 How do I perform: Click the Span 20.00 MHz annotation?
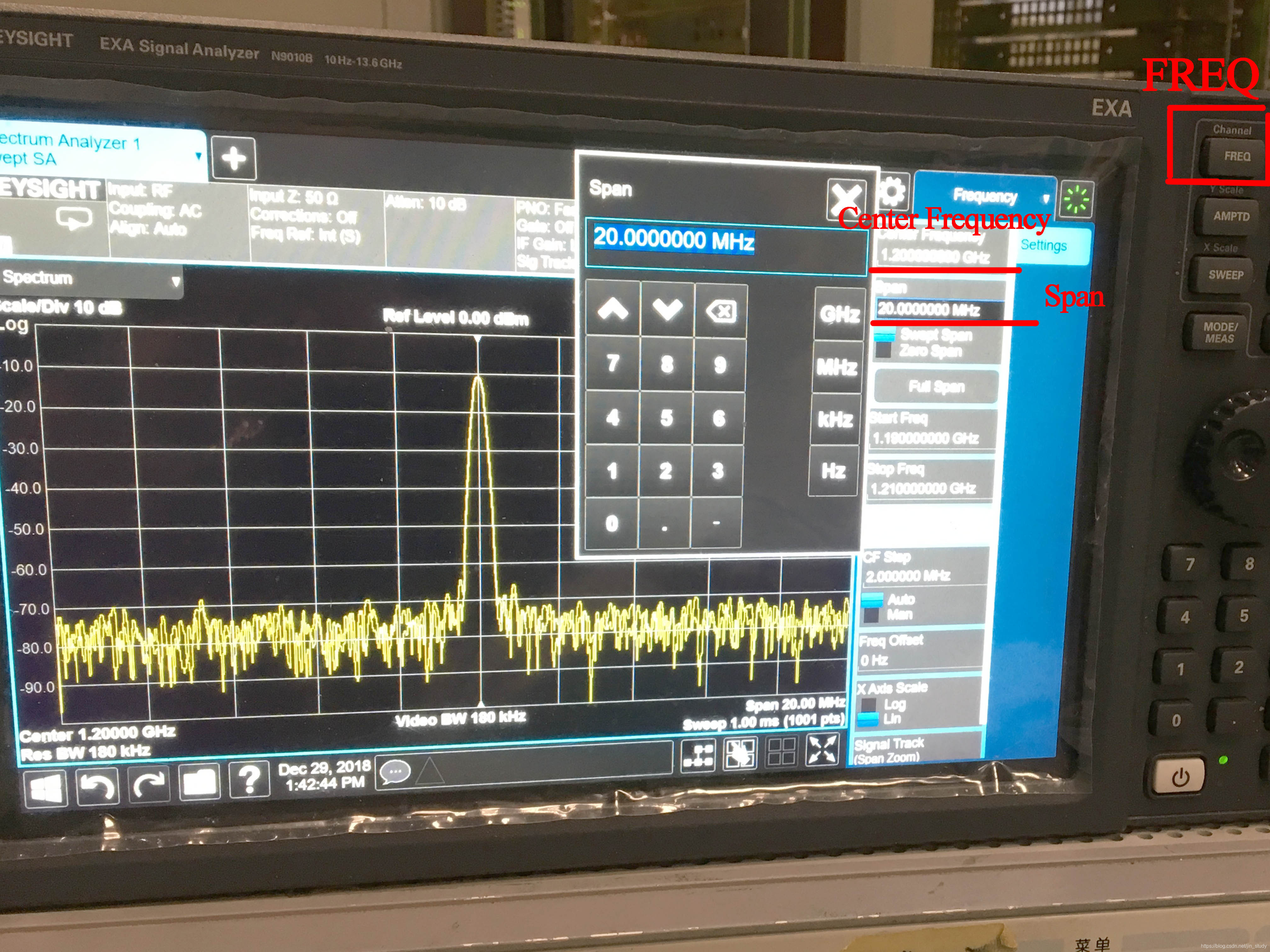795,704
